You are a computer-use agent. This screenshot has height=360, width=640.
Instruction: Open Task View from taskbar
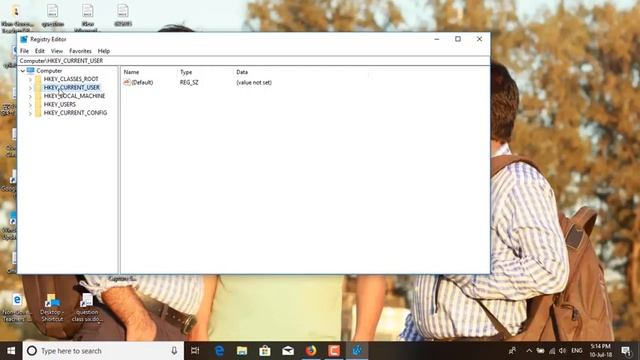tap(195, 351)
